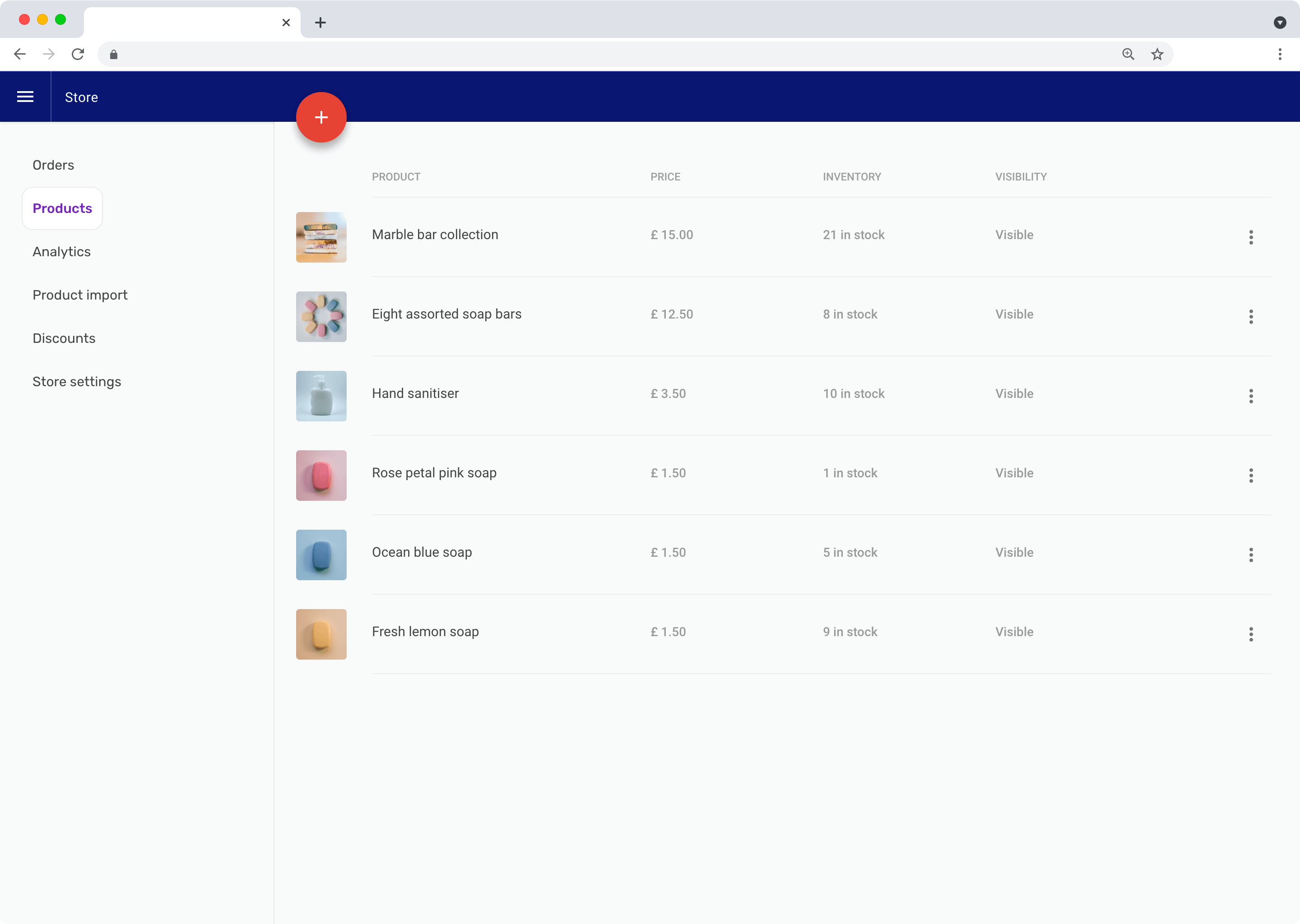Open Chrome's three-dot settings menu
Screen dimensions: 1300x924
(x=1280, y=54)
